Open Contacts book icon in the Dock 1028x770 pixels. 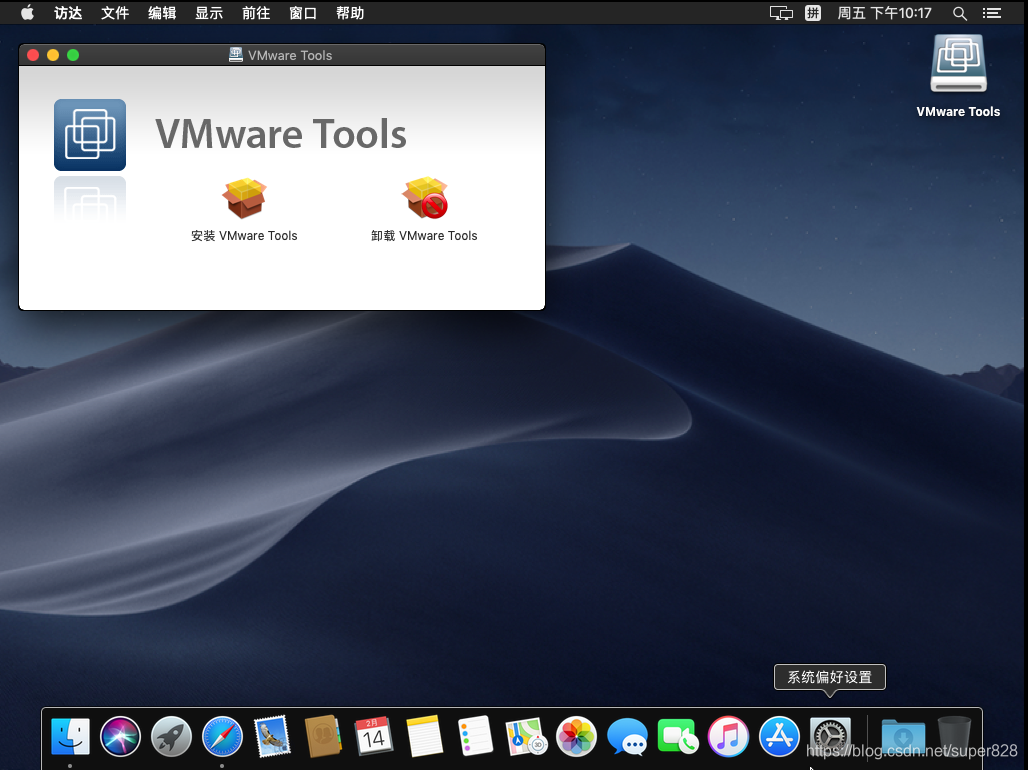point(323,736)
